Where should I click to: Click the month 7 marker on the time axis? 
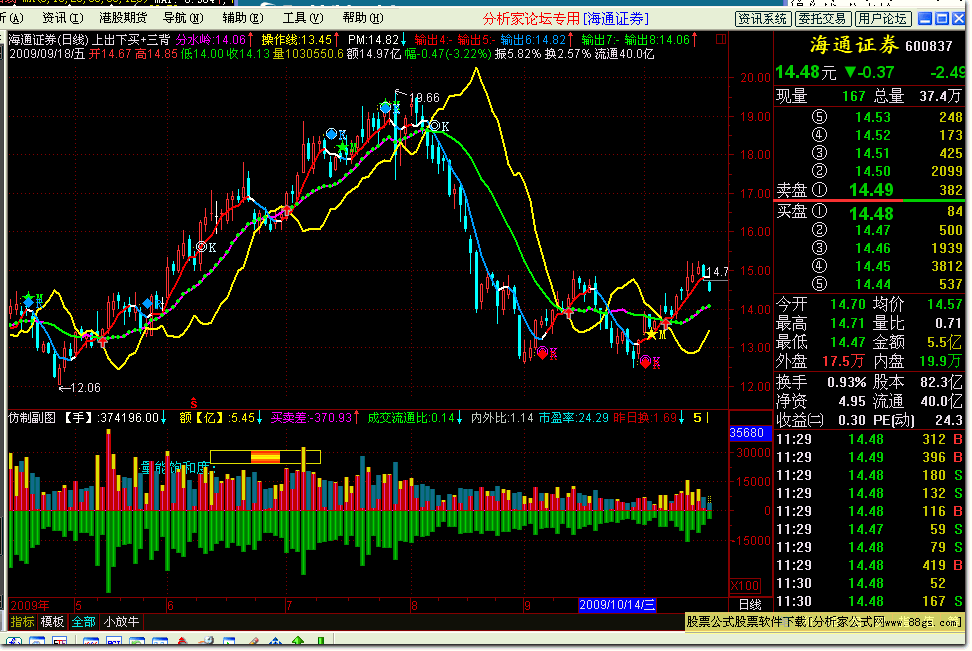point(289,605)
